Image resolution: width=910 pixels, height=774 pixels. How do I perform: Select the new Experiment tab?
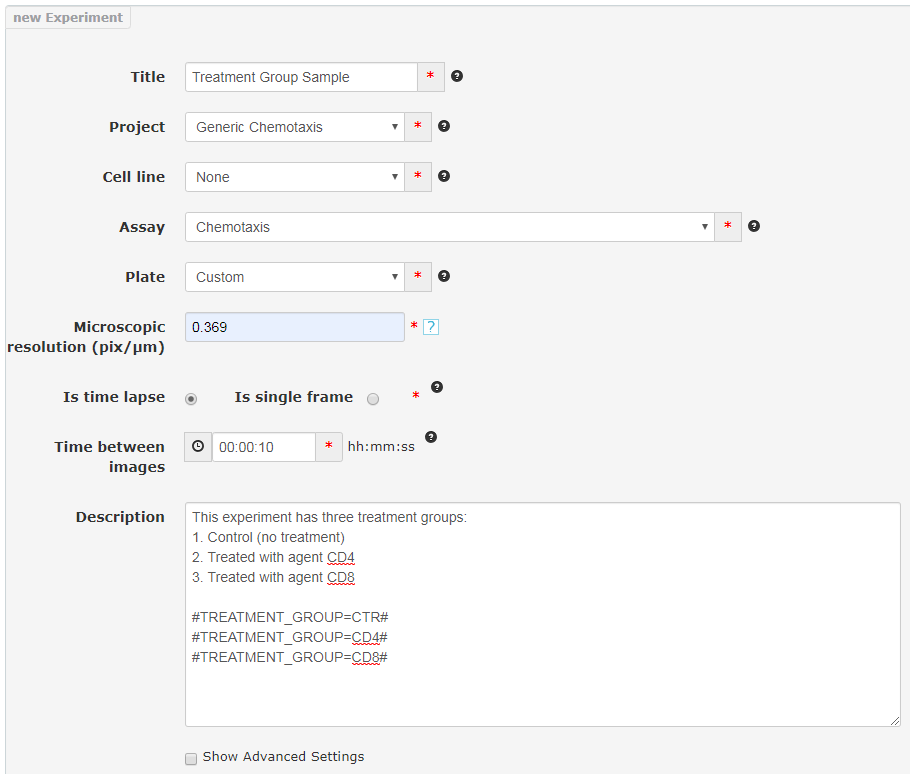(68, 17)
